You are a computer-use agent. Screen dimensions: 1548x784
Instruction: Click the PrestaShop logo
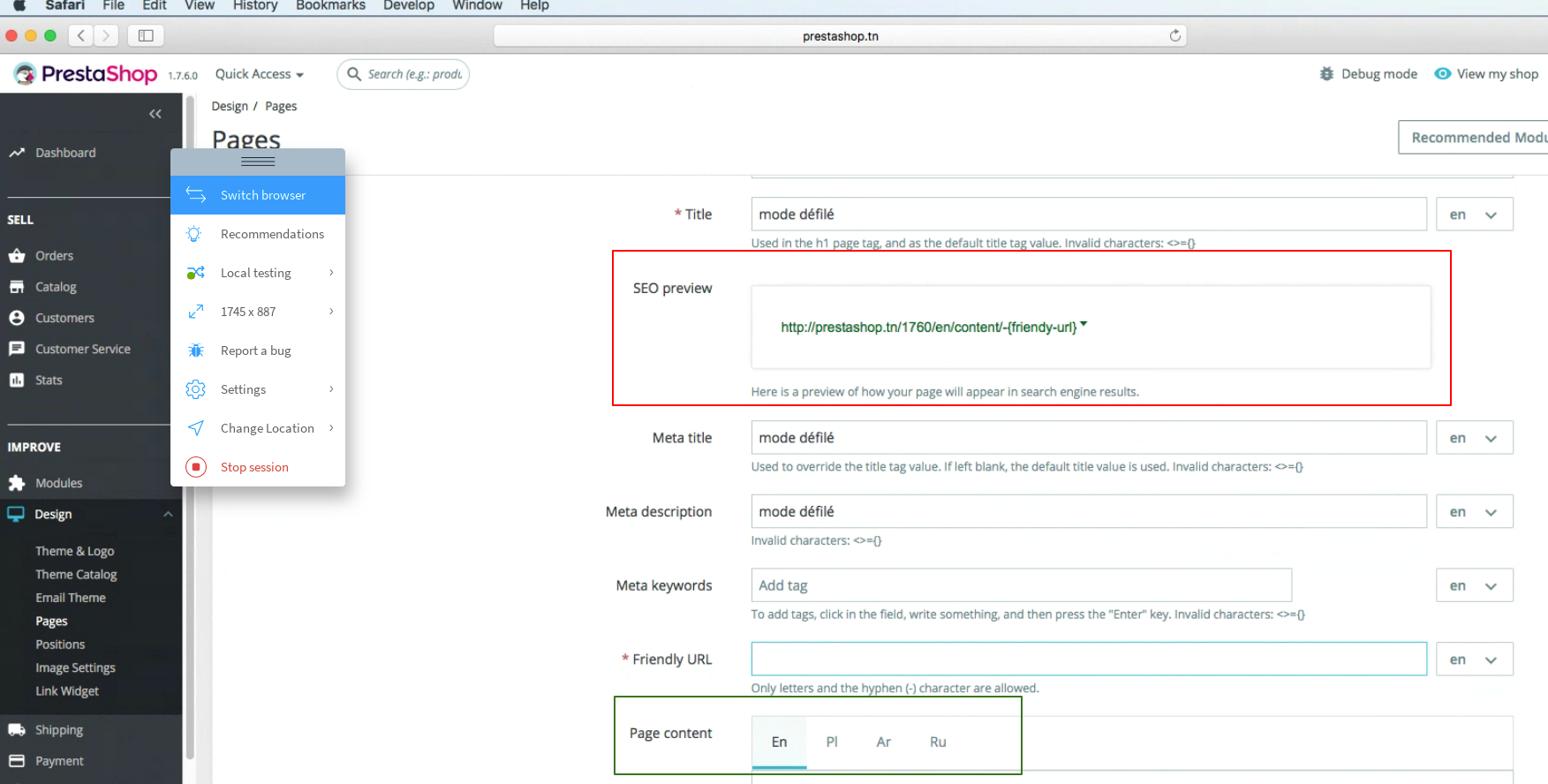coord(86,74)
